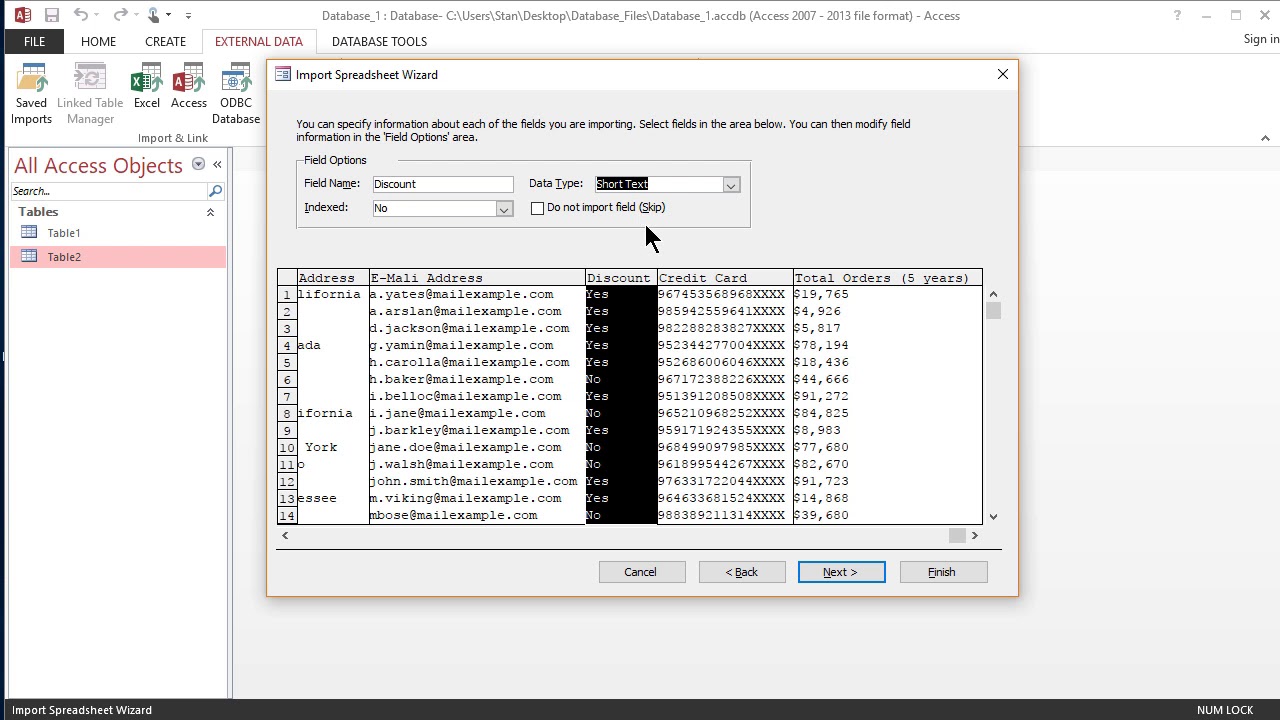Select the Credit Card column header
The image size is (1280, 720).
pos(725,278)
